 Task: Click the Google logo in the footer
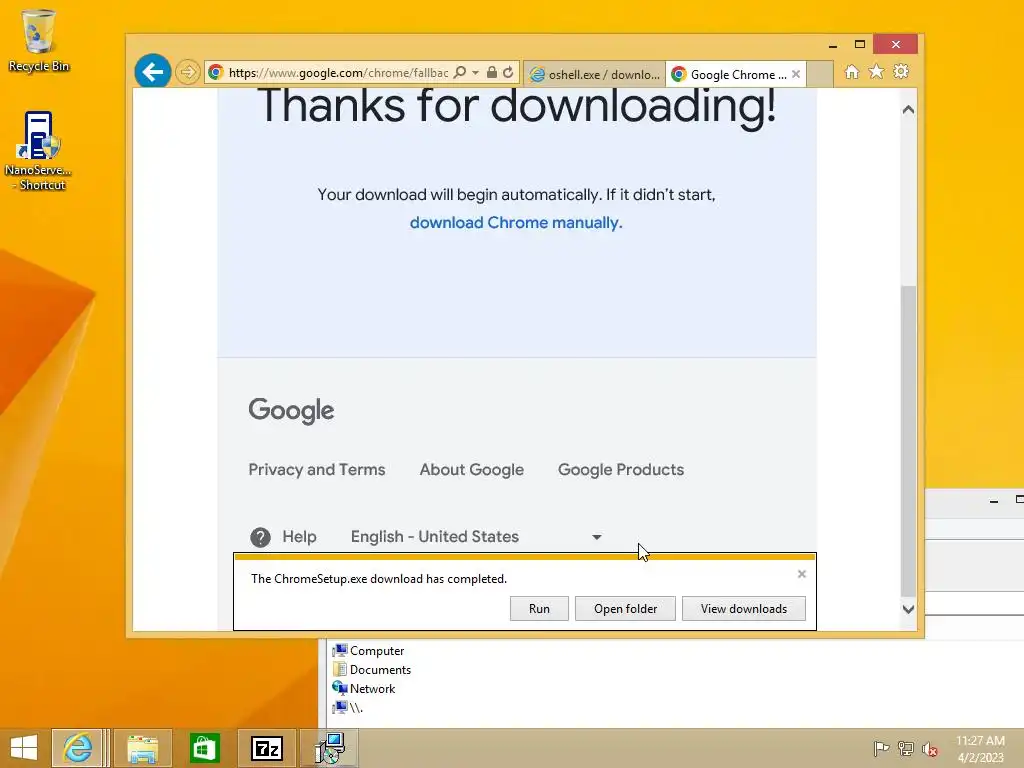pyautogui.click(x=291, y=411)
